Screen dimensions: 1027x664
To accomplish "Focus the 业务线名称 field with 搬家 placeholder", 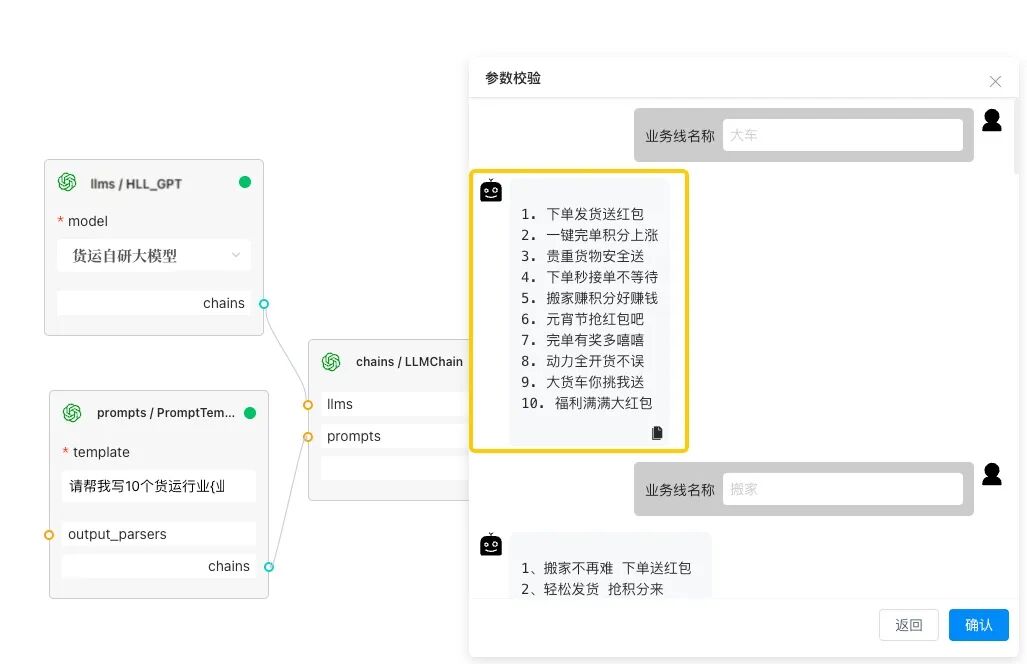I will coord(842,489).
